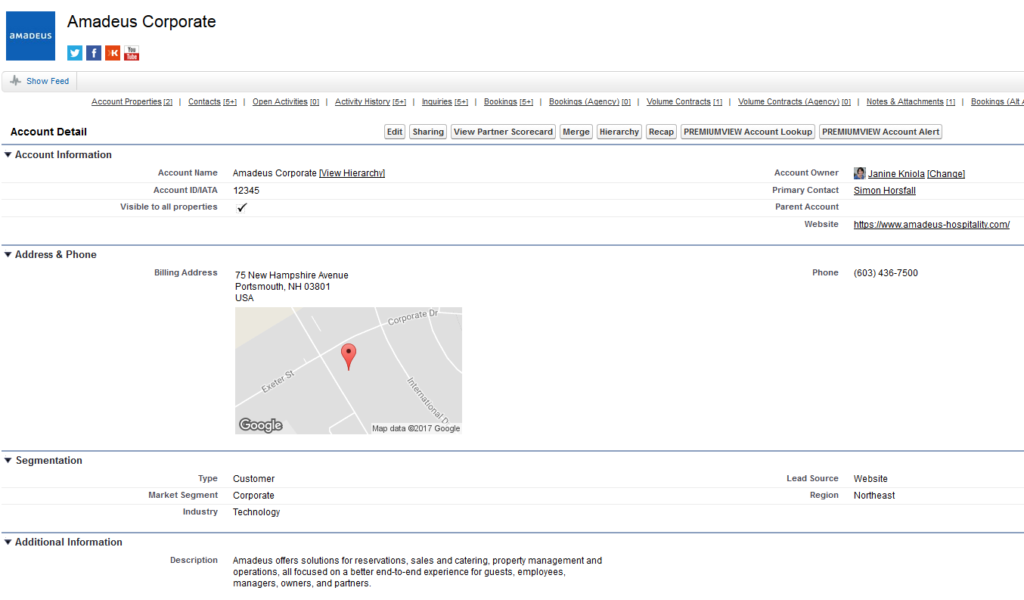
Task: Click the red map pin marker
Action: click(349, 356)
